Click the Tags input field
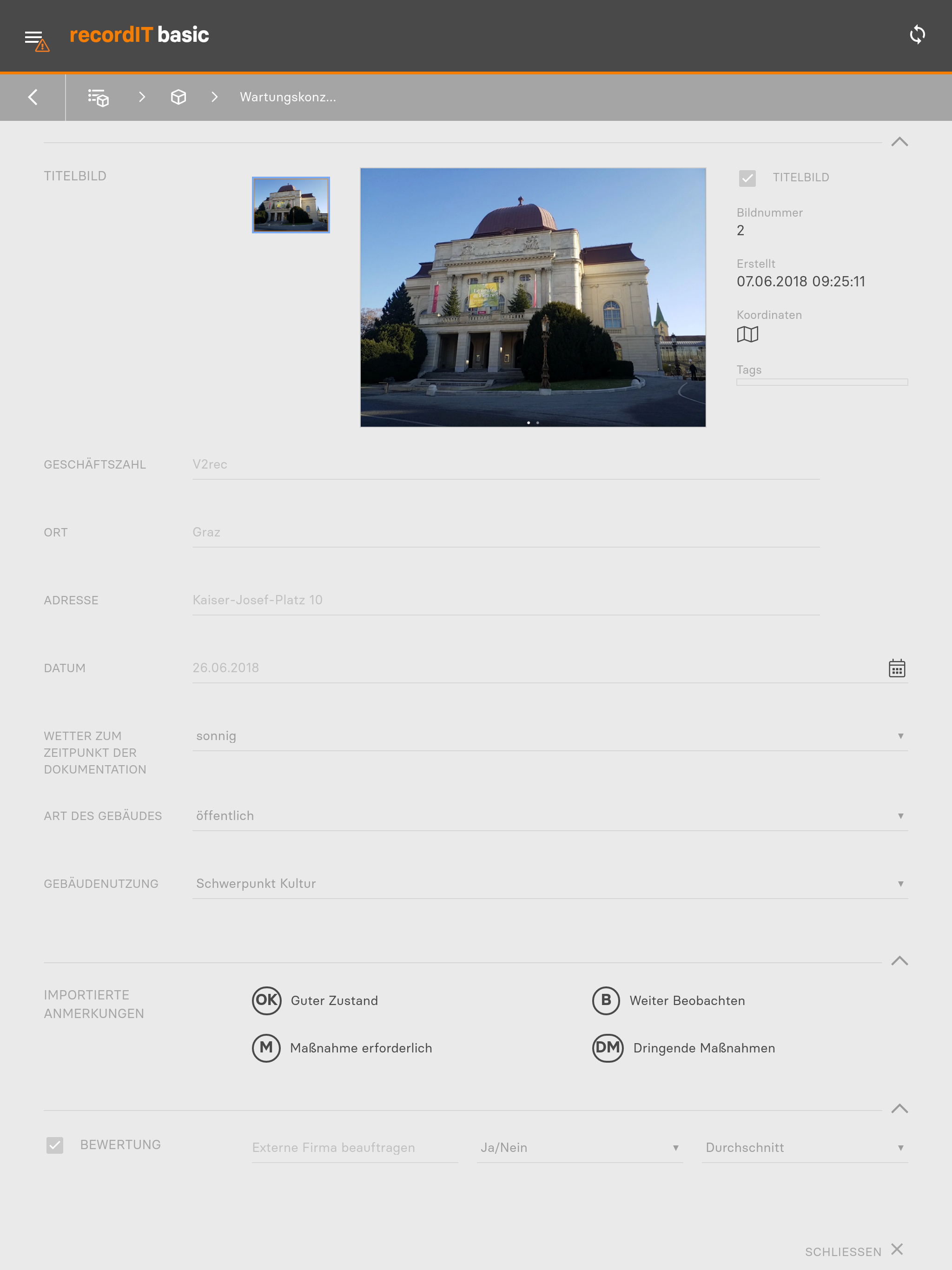This screenshot has height=1270, width=952. 822,382
